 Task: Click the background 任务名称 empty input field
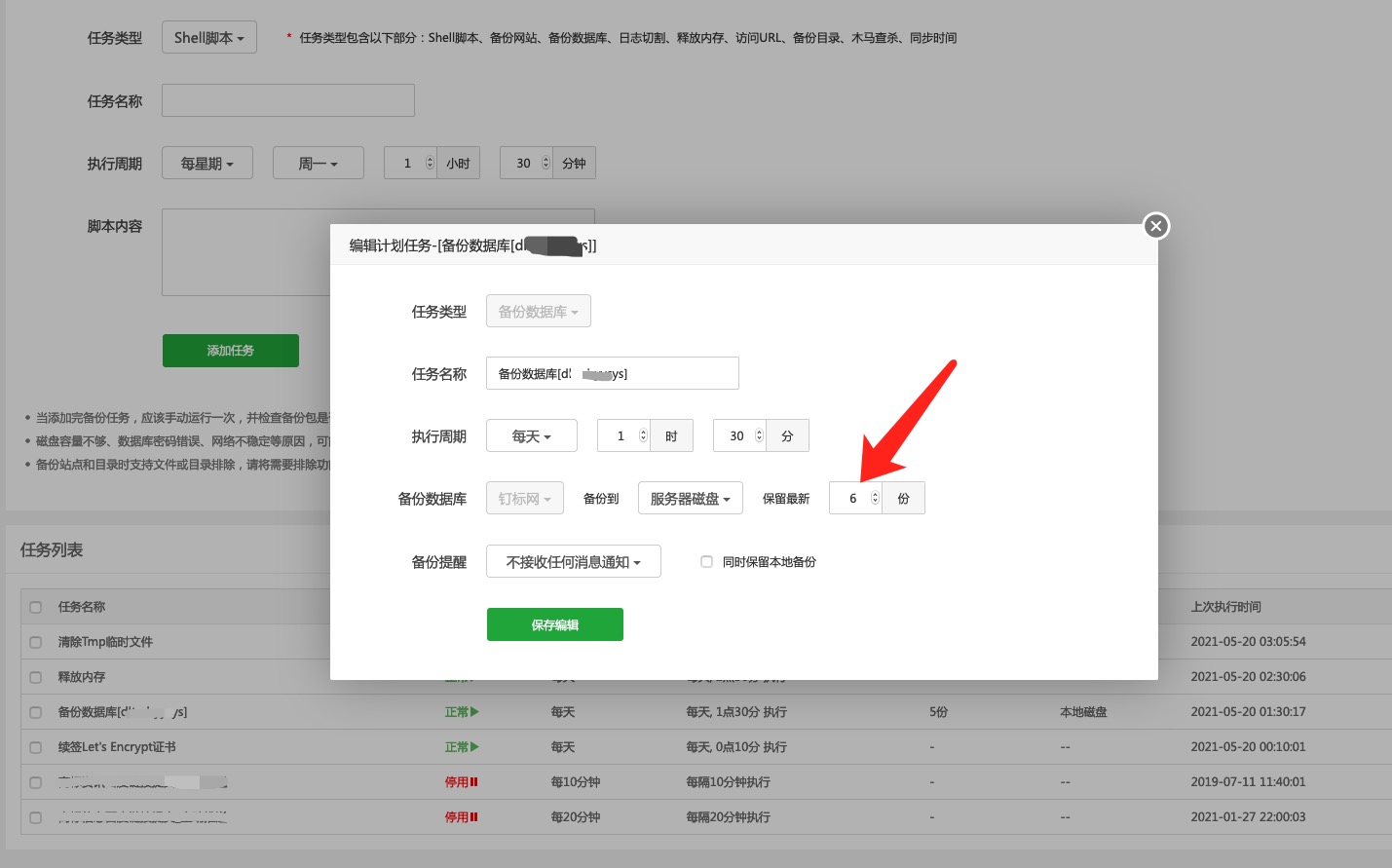pos(288,100)
